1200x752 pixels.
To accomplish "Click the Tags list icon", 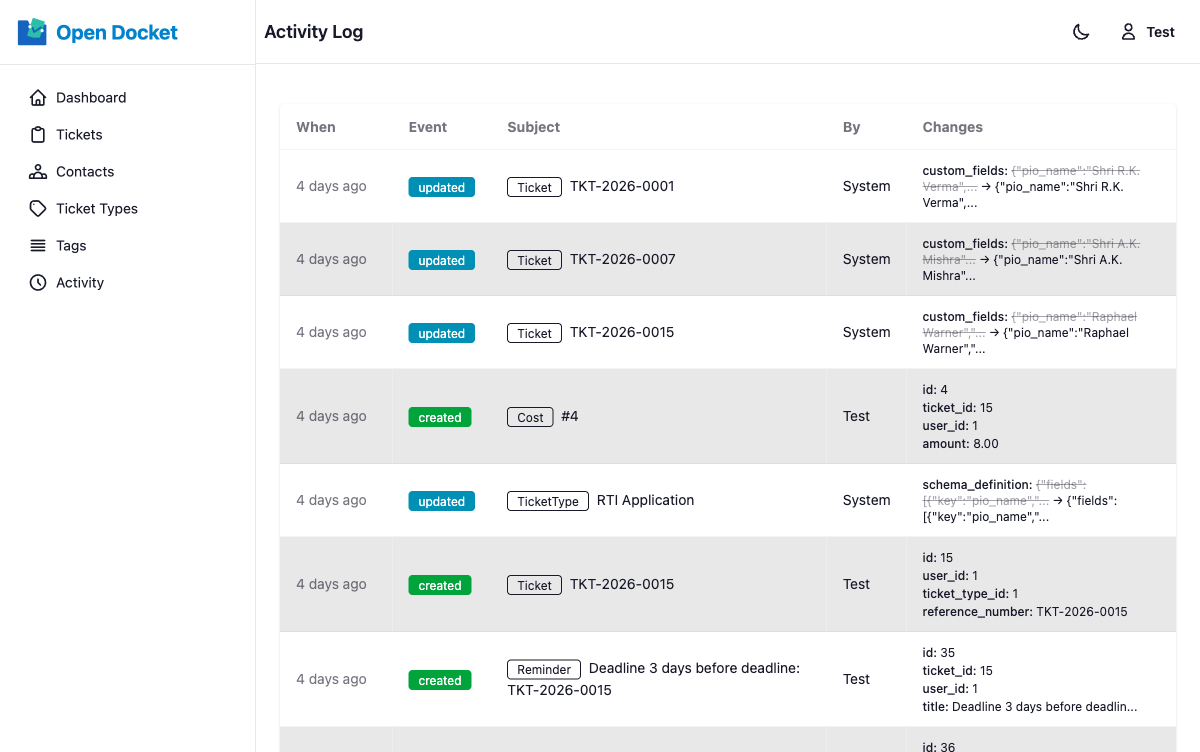I will (x=38, y=245).
